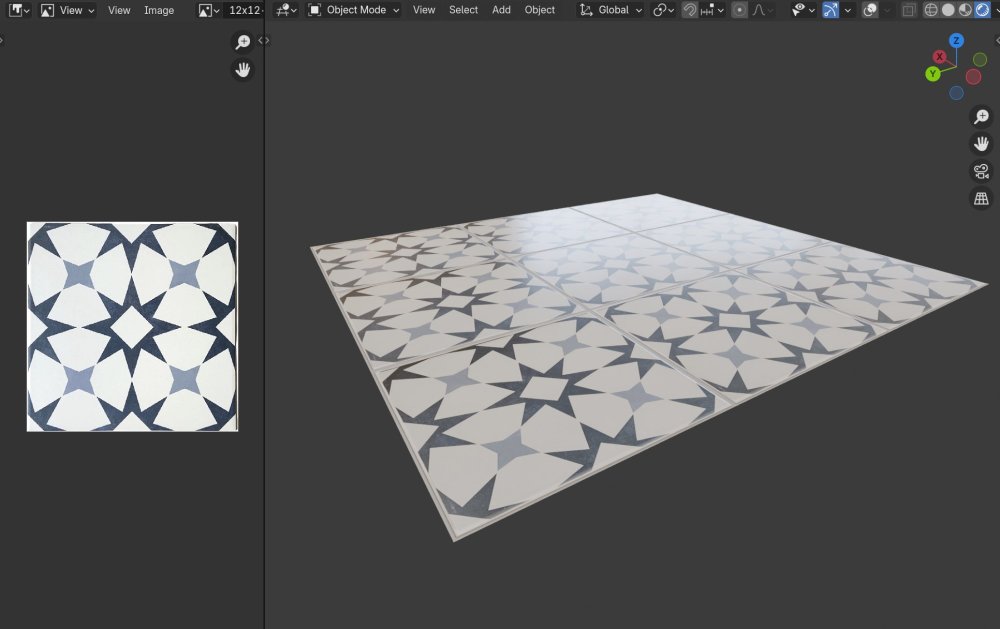Click the blue Z axis gizmo

click(955, 41)
